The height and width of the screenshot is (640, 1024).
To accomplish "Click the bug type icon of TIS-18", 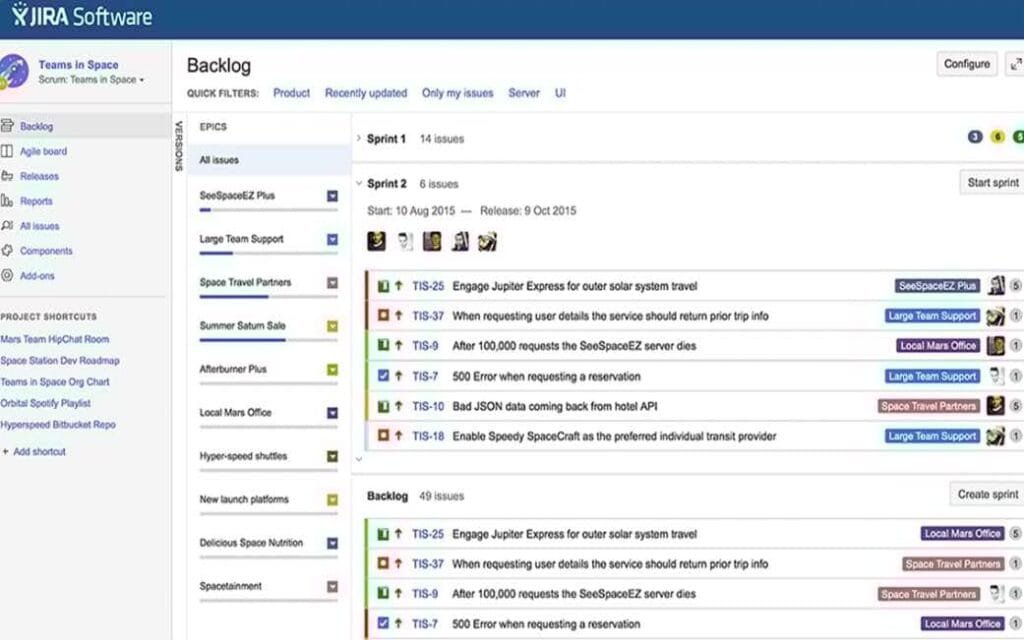I will coord(383,436).
